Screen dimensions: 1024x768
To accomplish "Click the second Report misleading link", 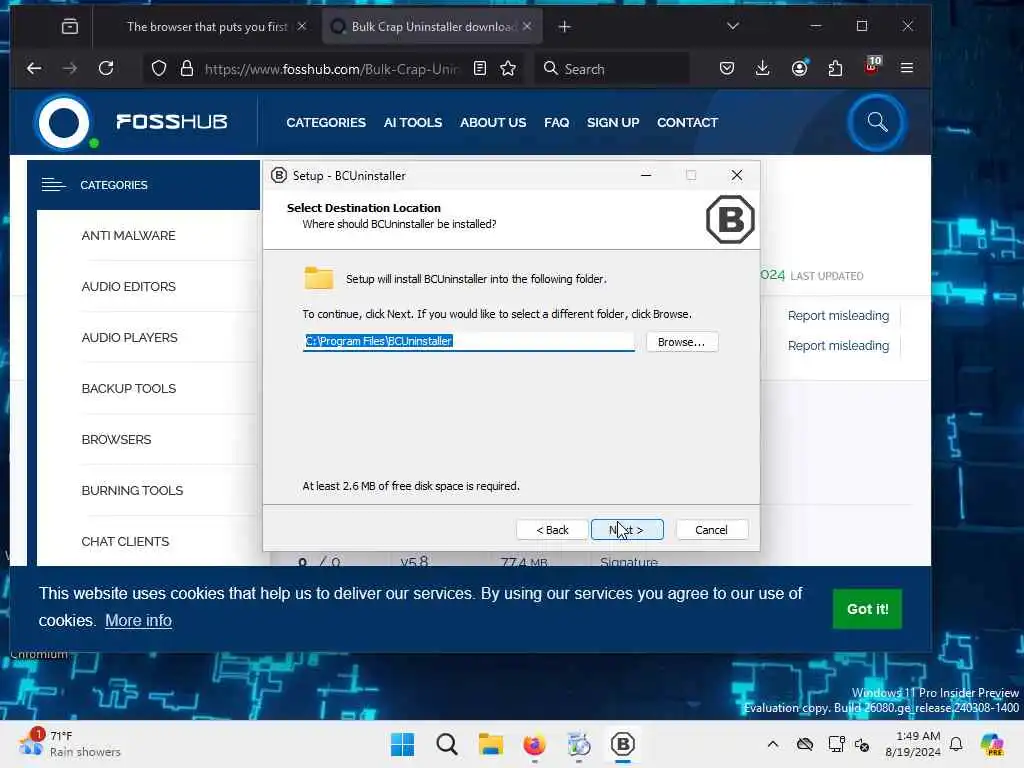I will click(839, 345).
